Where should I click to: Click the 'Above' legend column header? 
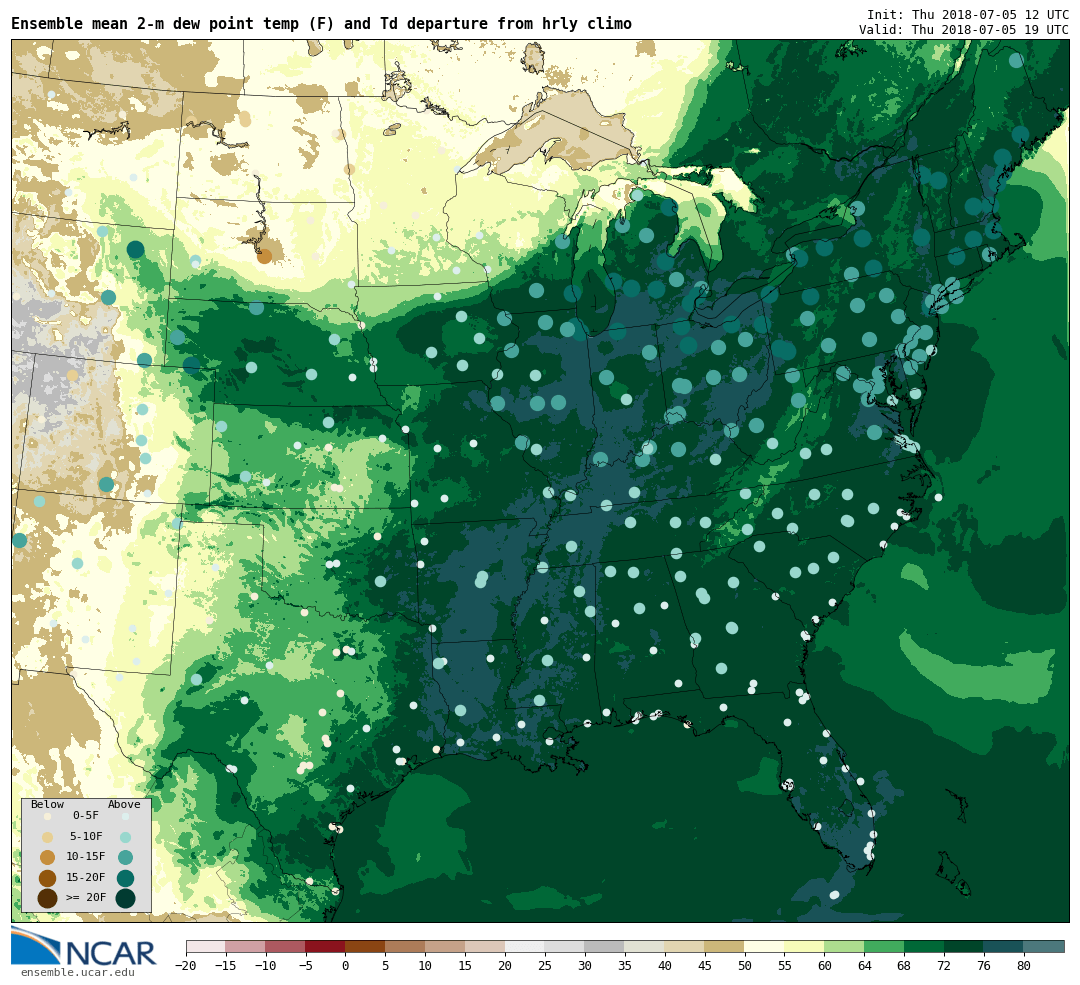click(124, 805)
